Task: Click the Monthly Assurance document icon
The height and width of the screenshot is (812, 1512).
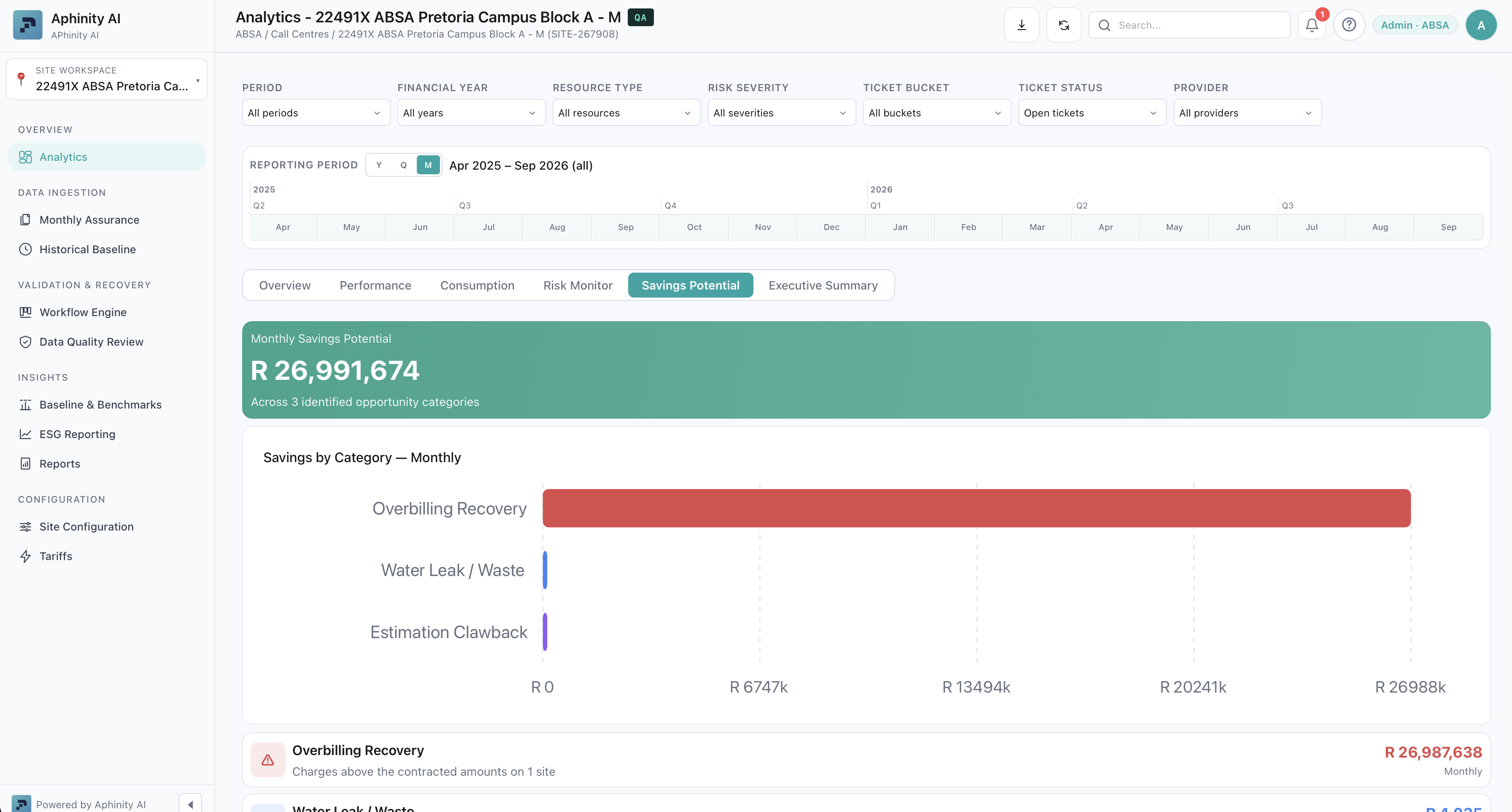Action: click(25, 219)
